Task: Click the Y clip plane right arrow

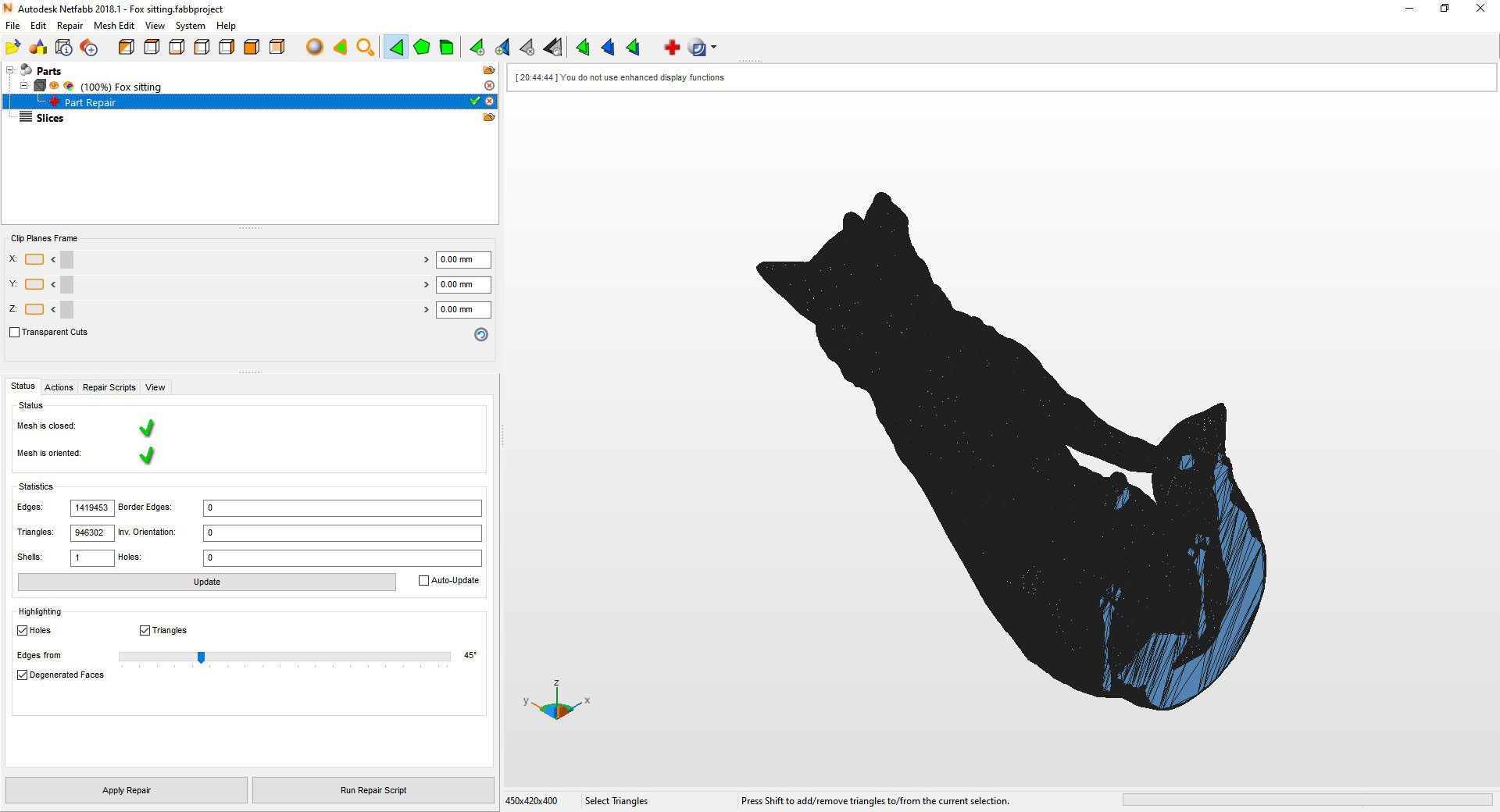Action: pyautogui.click(x=427, y=284)
